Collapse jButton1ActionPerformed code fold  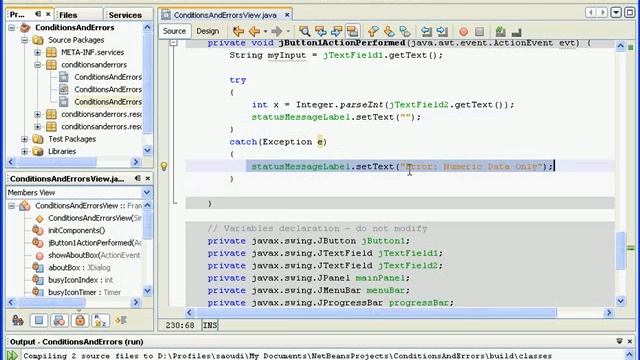174,42
